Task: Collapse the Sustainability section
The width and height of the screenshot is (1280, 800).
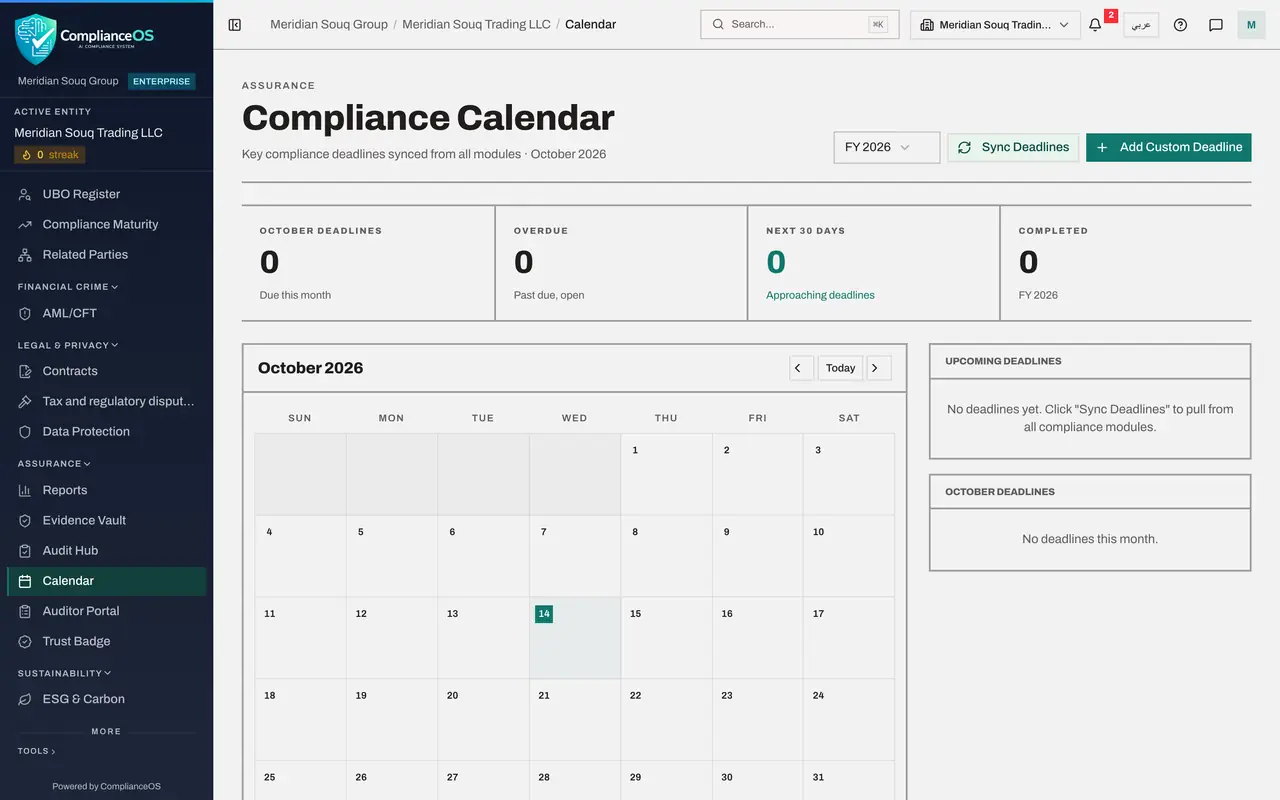Action: click(x=64, y=673)
